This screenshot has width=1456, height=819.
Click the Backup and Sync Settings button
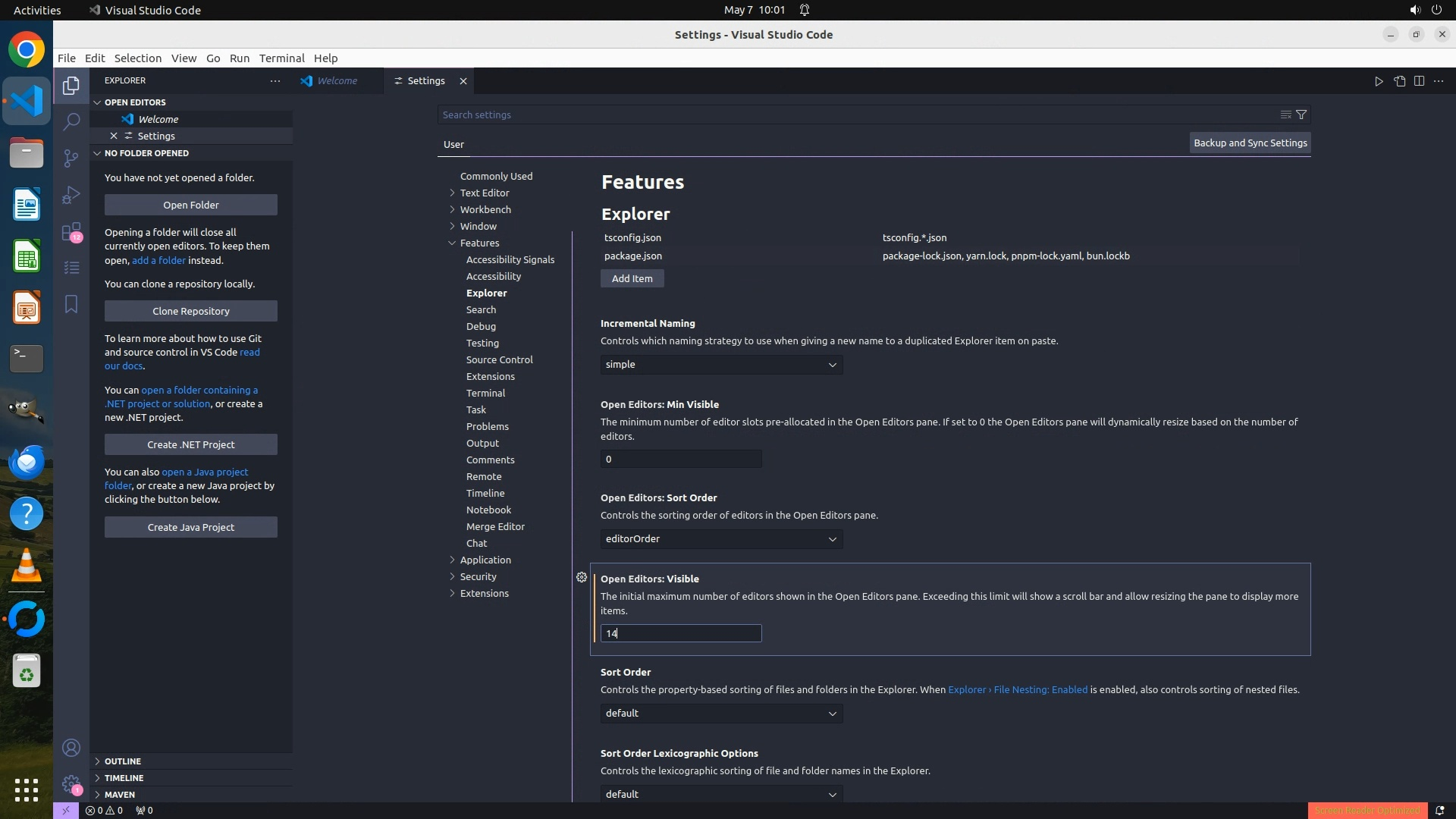coord(1250,143)
